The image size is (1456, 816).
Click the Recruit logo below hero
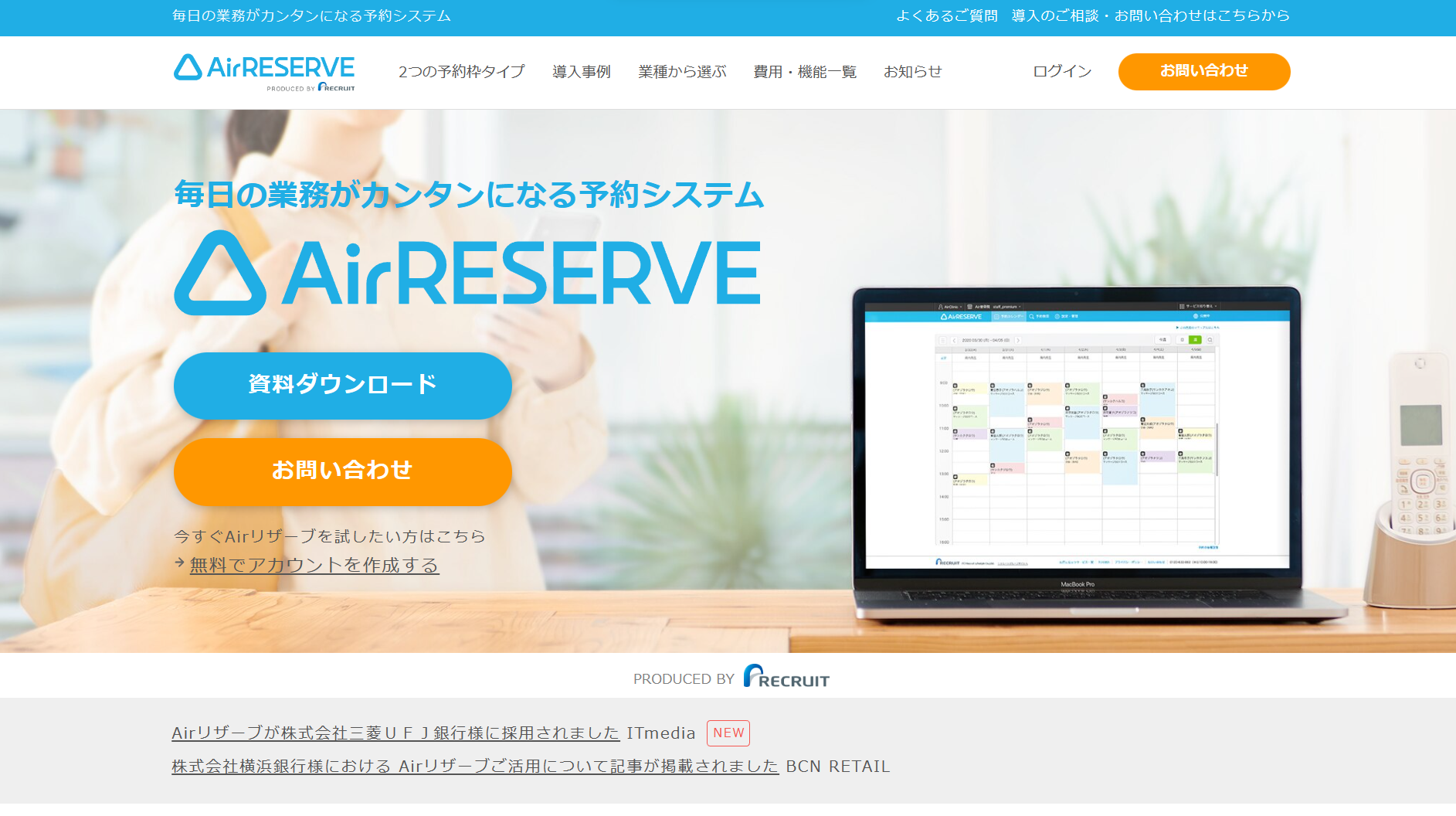click(786, 676)
